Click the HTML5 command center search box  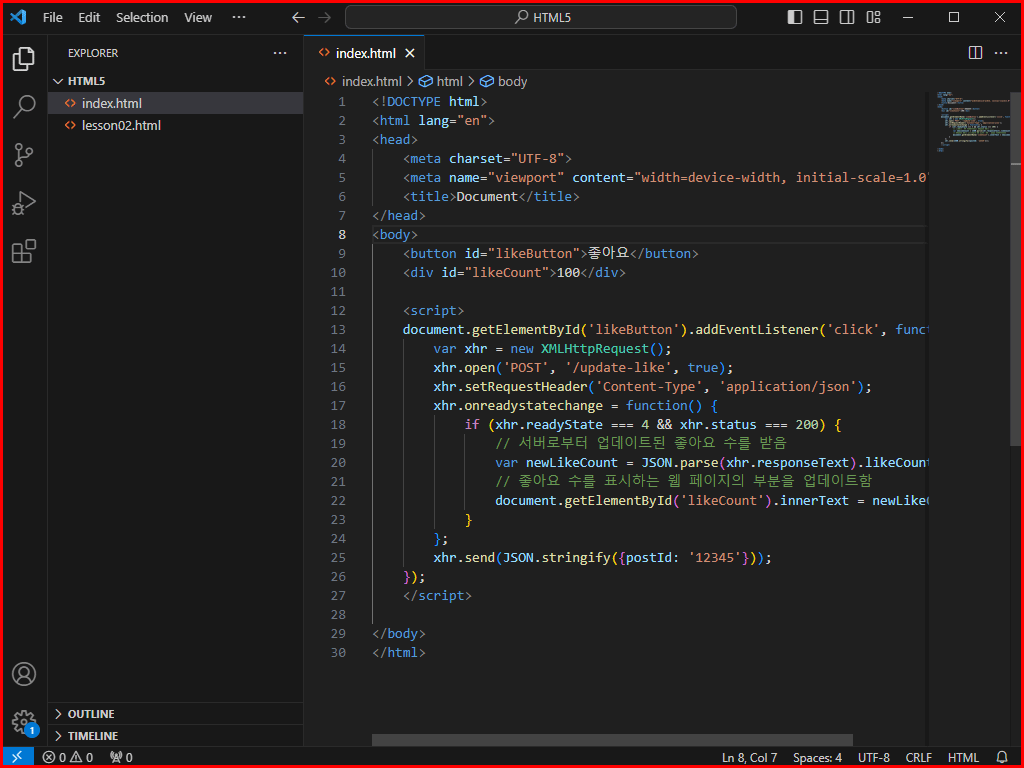541,18
